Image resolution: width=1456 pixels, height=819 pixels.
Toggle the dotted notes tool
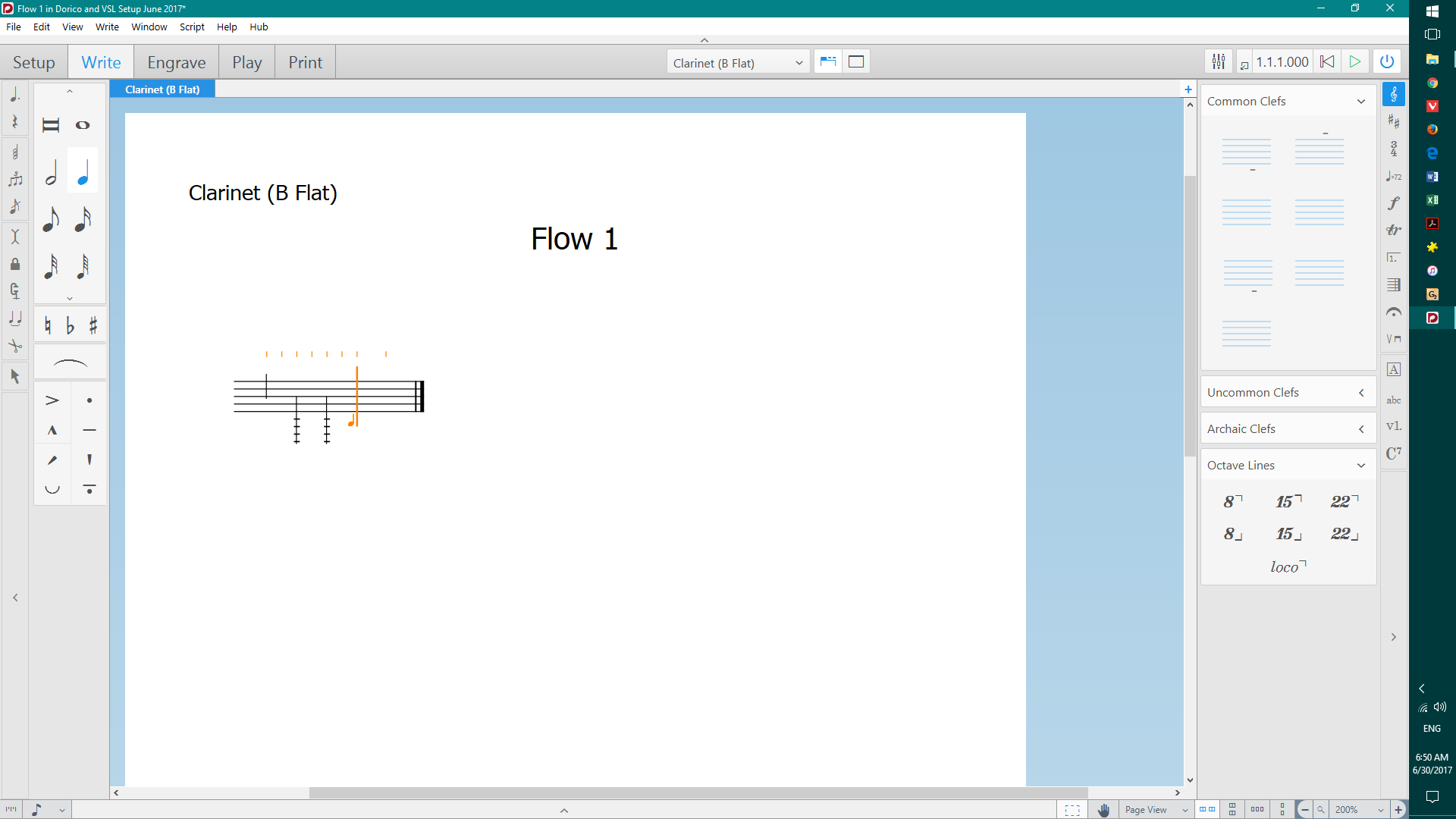14,95
